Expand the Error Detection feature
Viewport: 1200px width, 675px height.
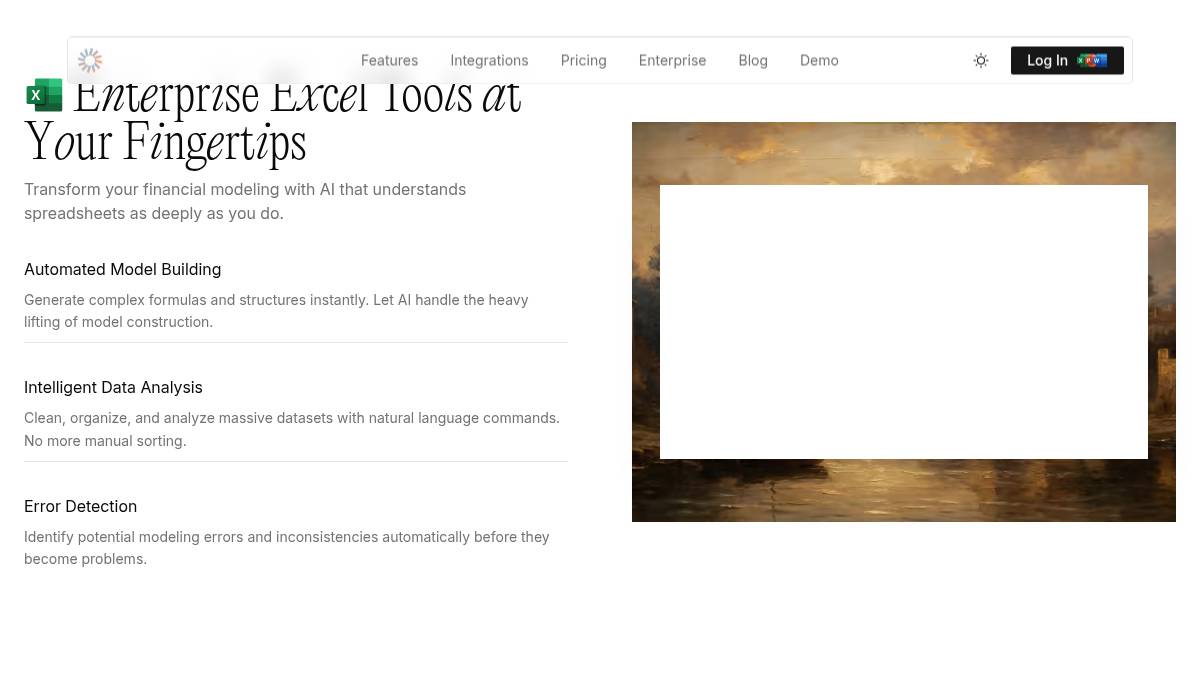[x=81, y=506]
